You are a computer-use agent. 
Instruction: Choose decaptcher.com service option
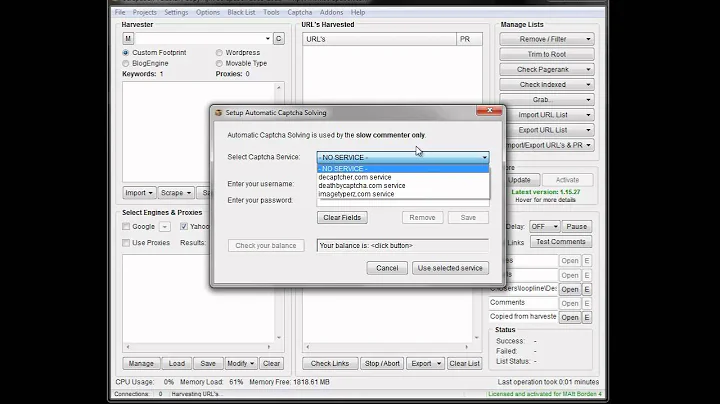coord(403,177)
